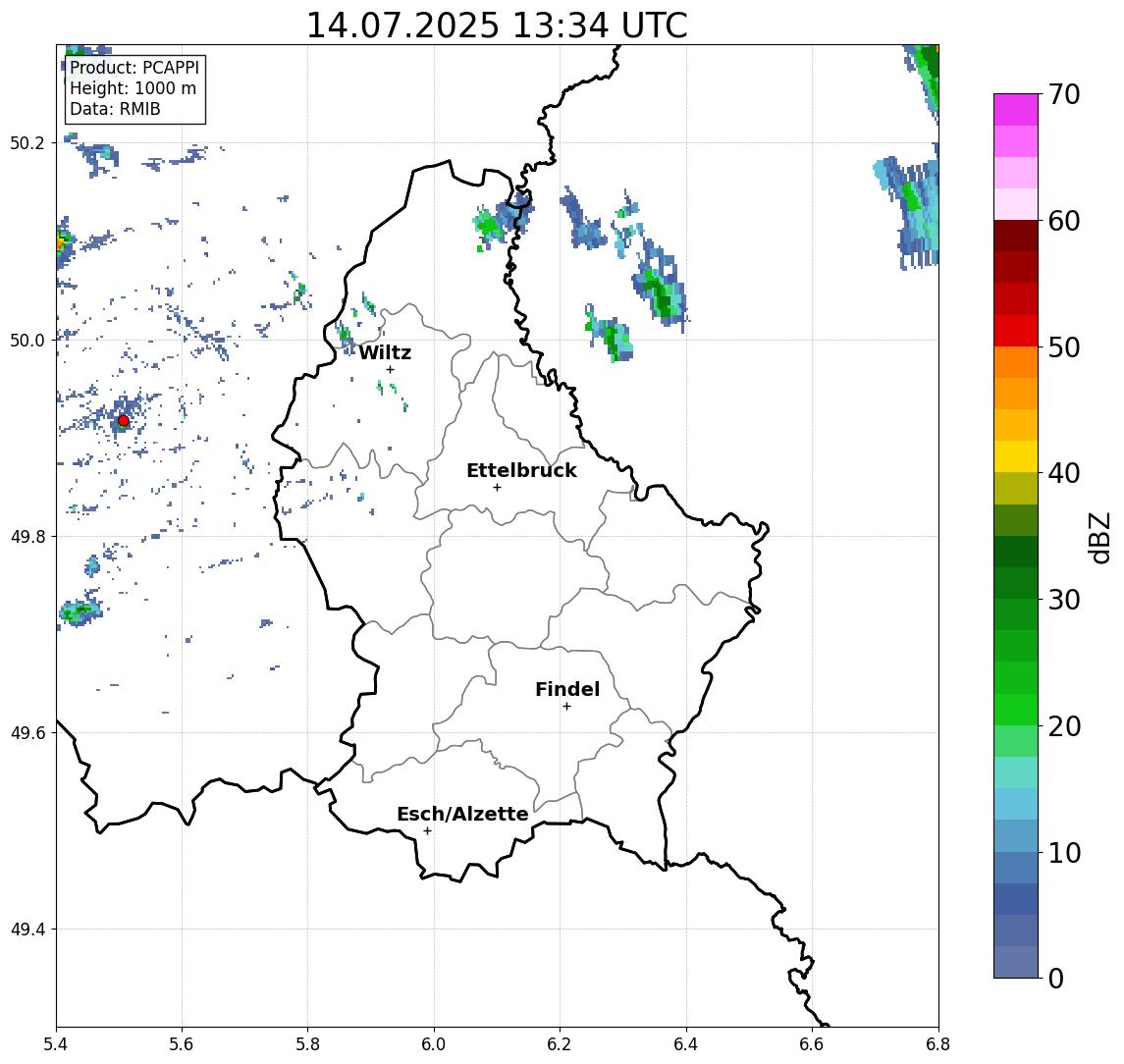Click the colorbar 60 dBZ tick label
Image resolution: width=1124 pixels, height=1064 pixels.
1064,221
